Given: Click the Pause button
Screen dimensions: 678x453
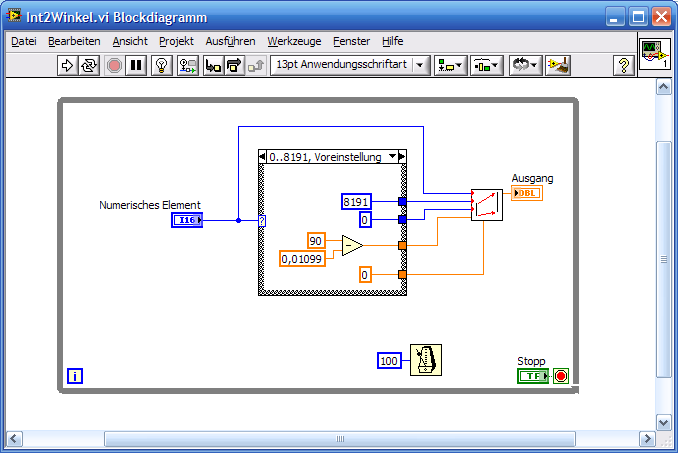Looking at the screenshot, I should coord(136,66).
